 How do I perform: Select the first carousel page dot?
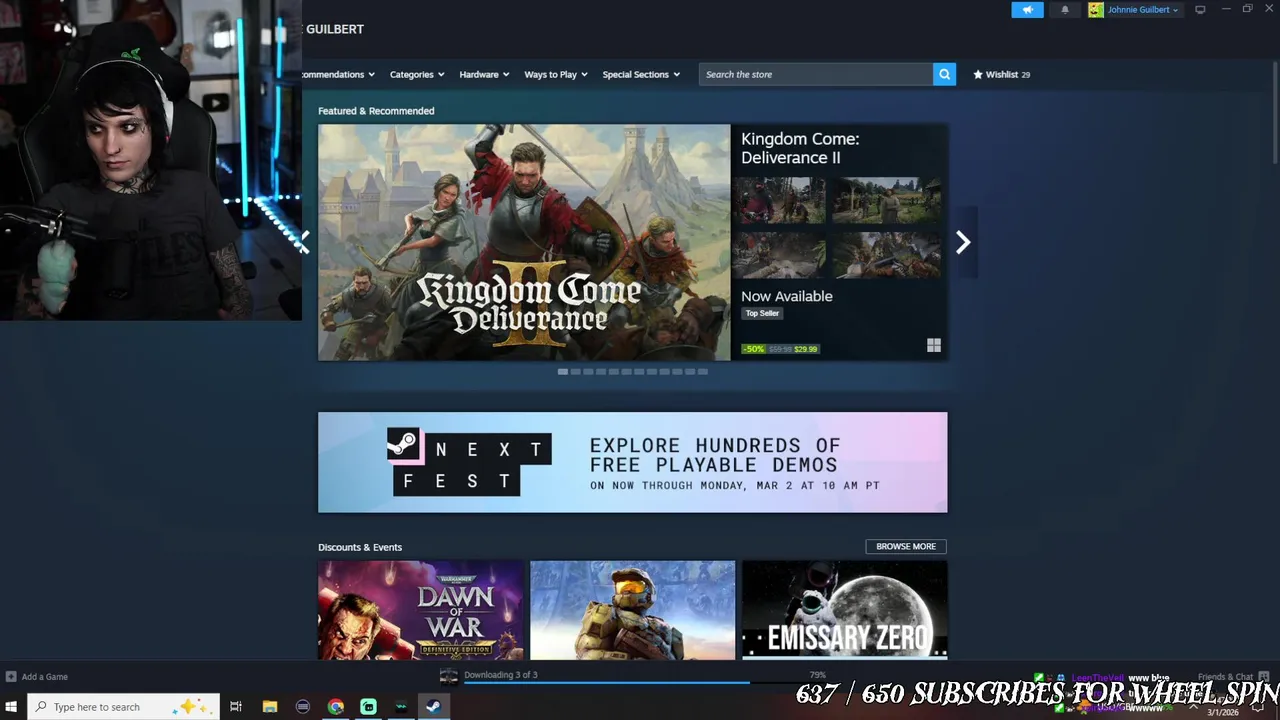click(x=563, y=371)
